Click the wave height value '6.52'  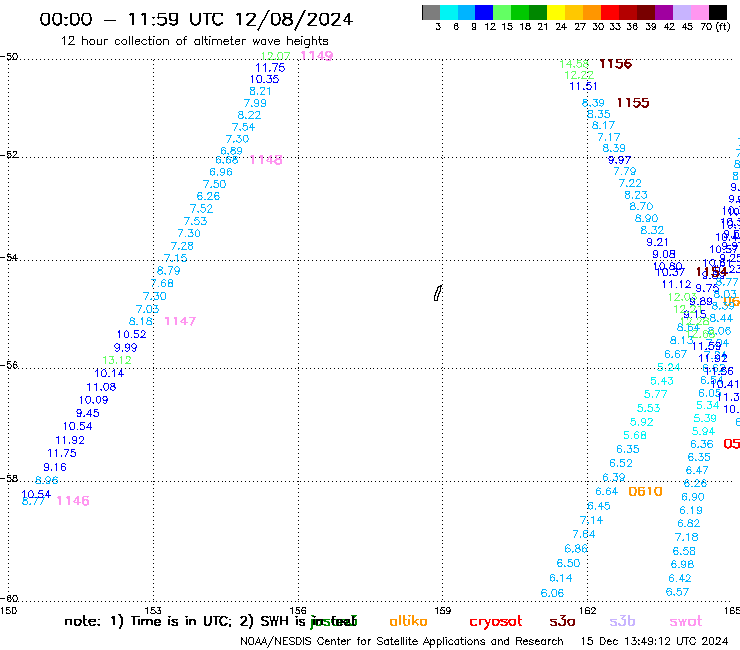[x=621, y=464]
